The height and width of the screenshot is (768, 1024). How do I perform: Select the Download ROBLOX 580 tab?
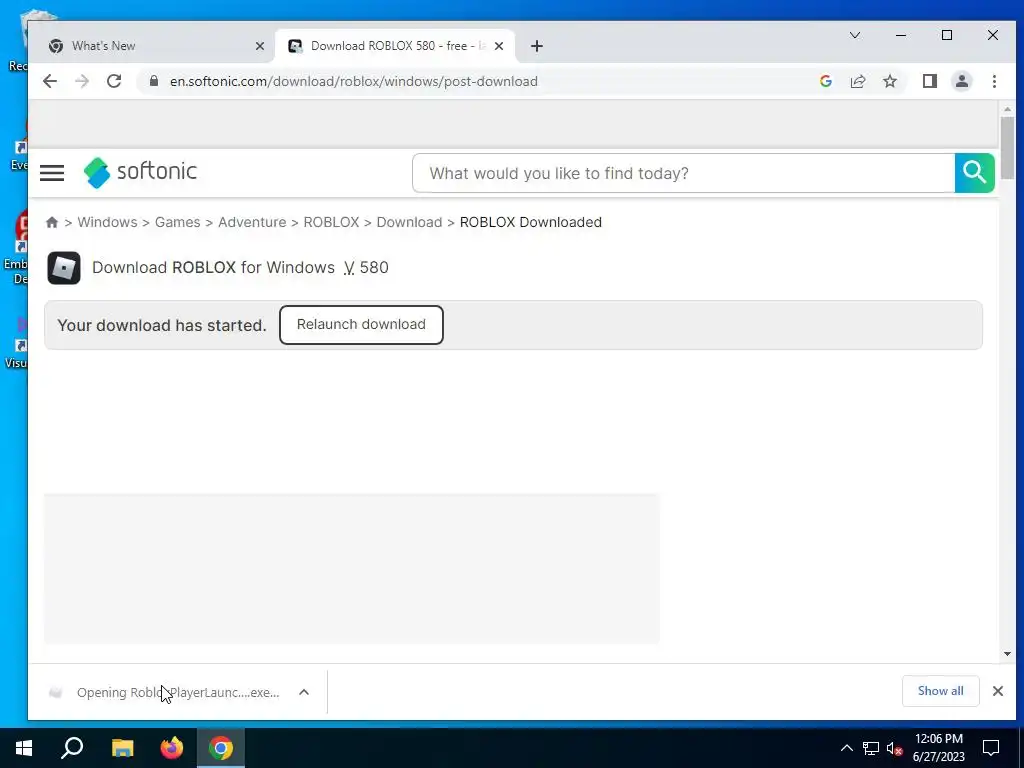click(395, 46)
